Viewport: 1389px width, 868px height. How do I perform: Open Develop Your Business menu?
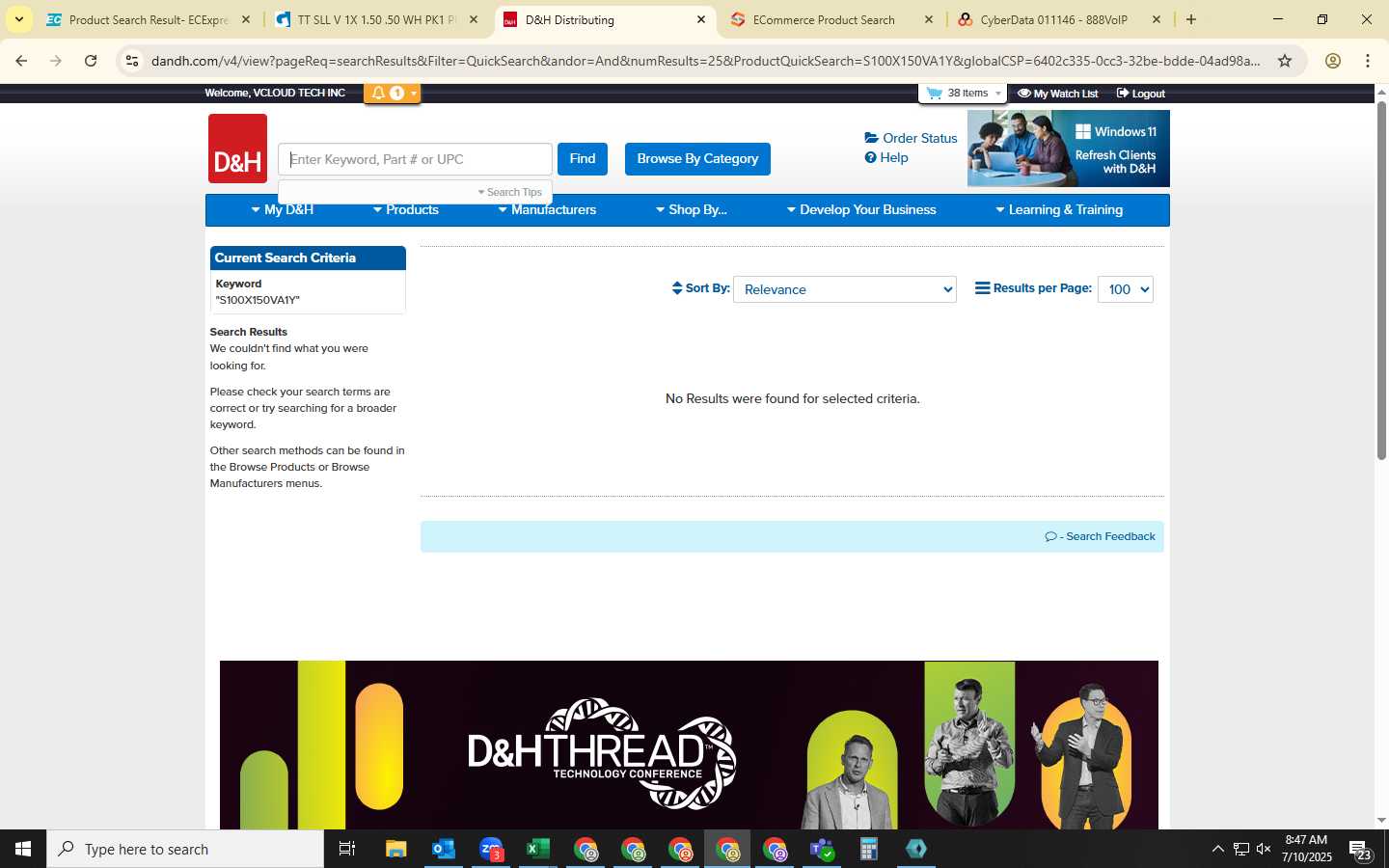(x=861, y=209)
